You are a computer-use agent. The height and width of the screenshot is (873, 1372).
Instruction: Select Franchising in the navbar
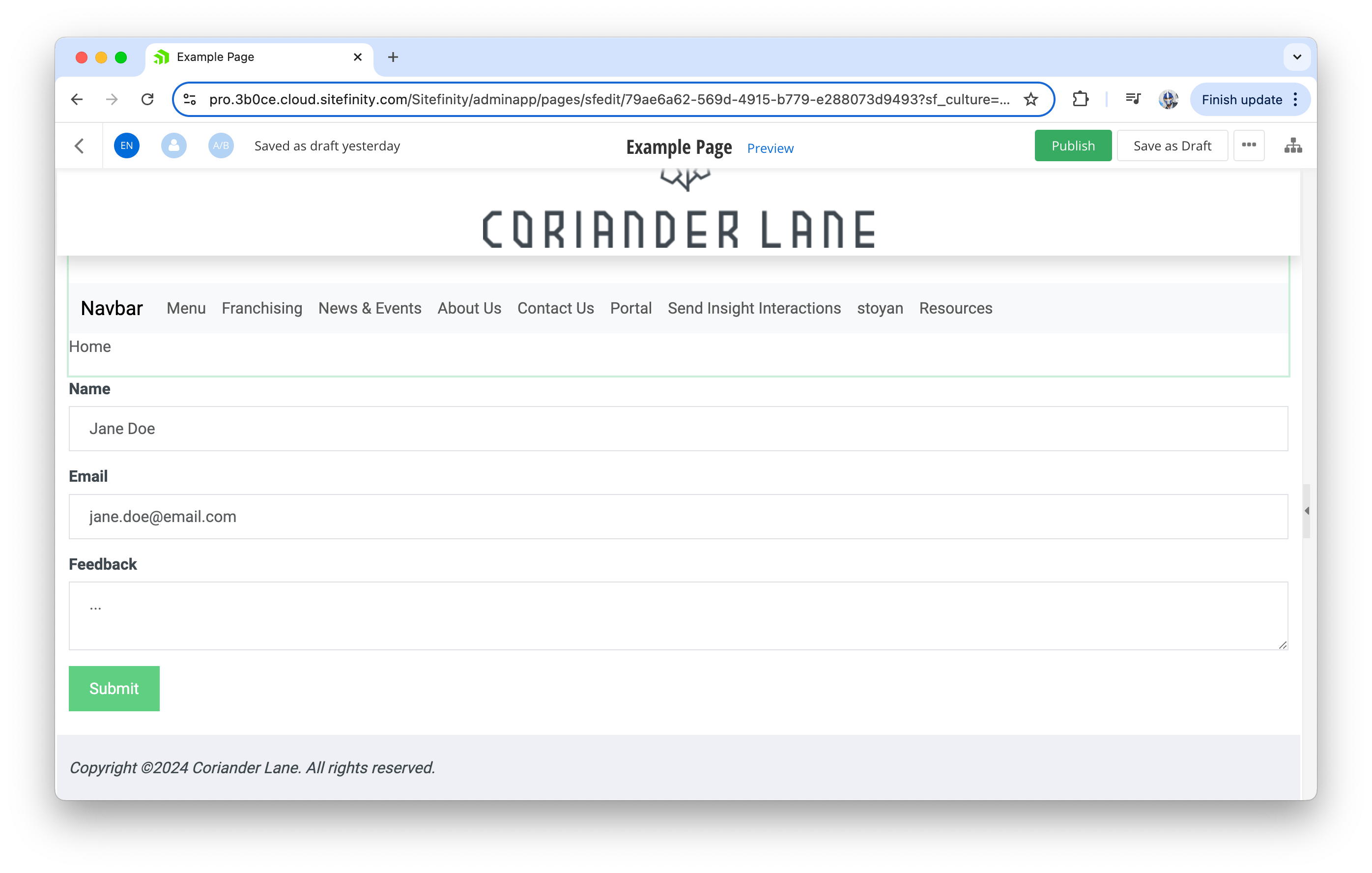[x=261, y=308]
